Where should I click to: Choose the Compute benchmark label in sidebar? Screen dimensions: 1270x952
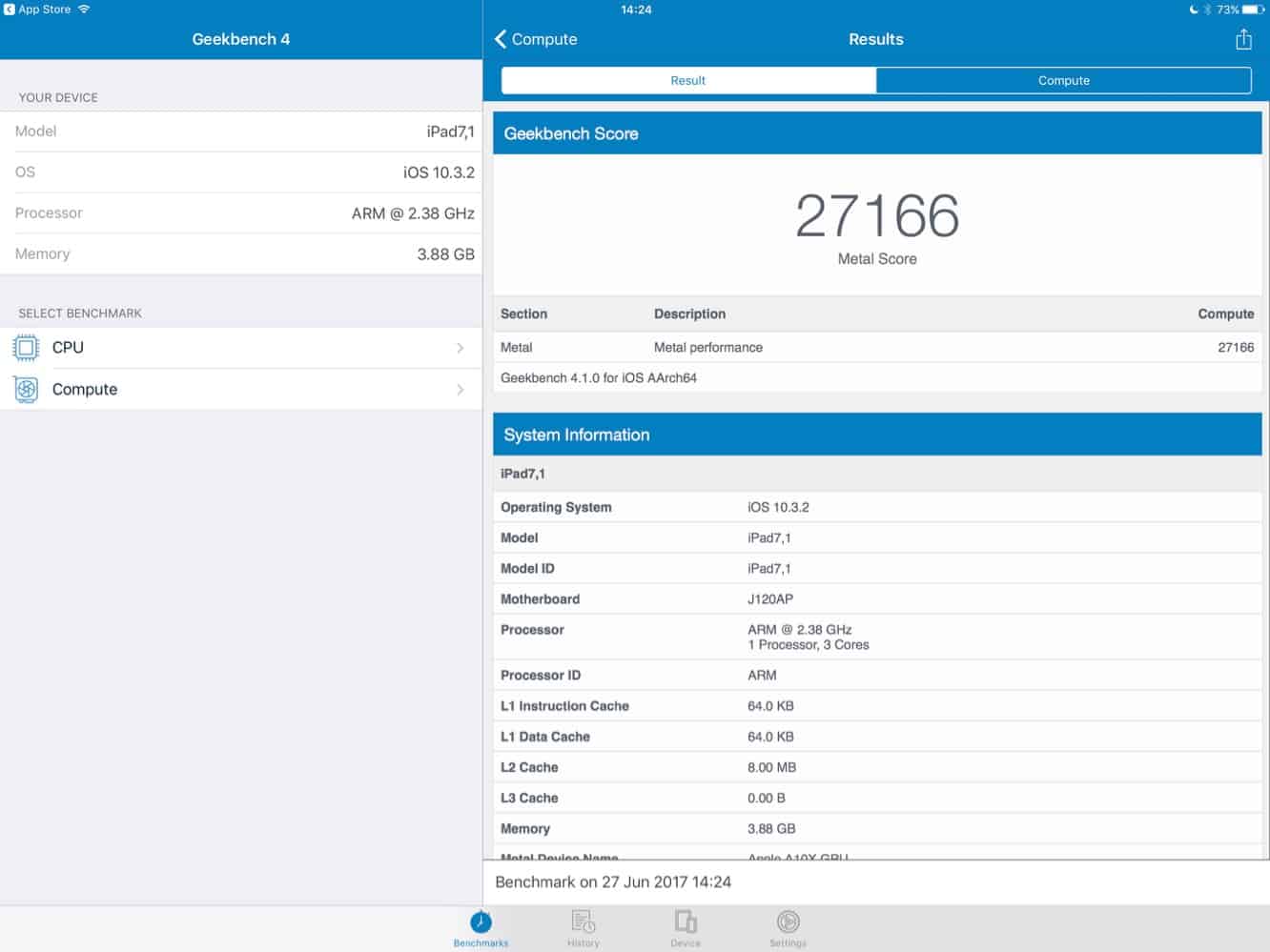[x=85, y=389]
